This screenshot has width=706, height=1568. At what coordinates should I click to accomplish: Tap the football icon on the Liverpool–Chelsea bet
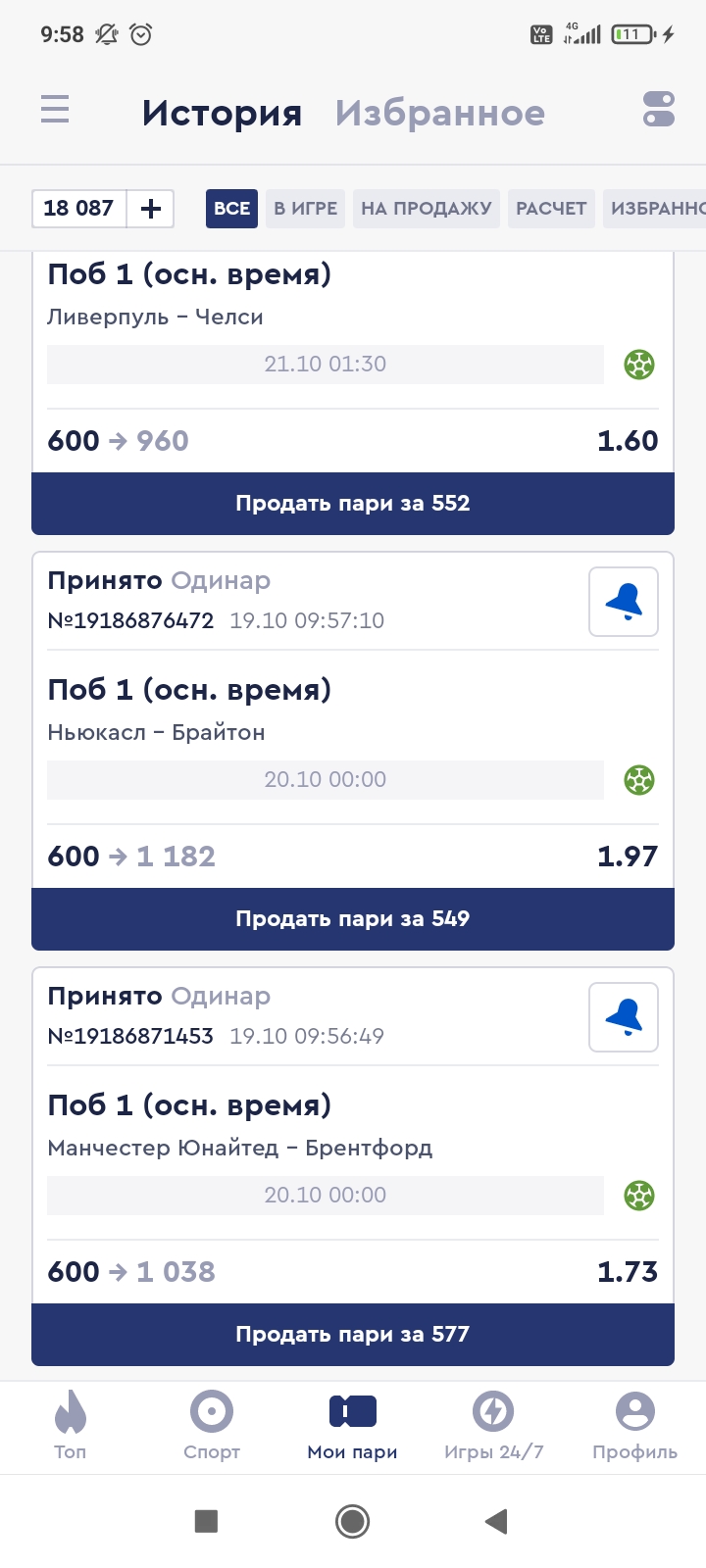tap(639, 365)
